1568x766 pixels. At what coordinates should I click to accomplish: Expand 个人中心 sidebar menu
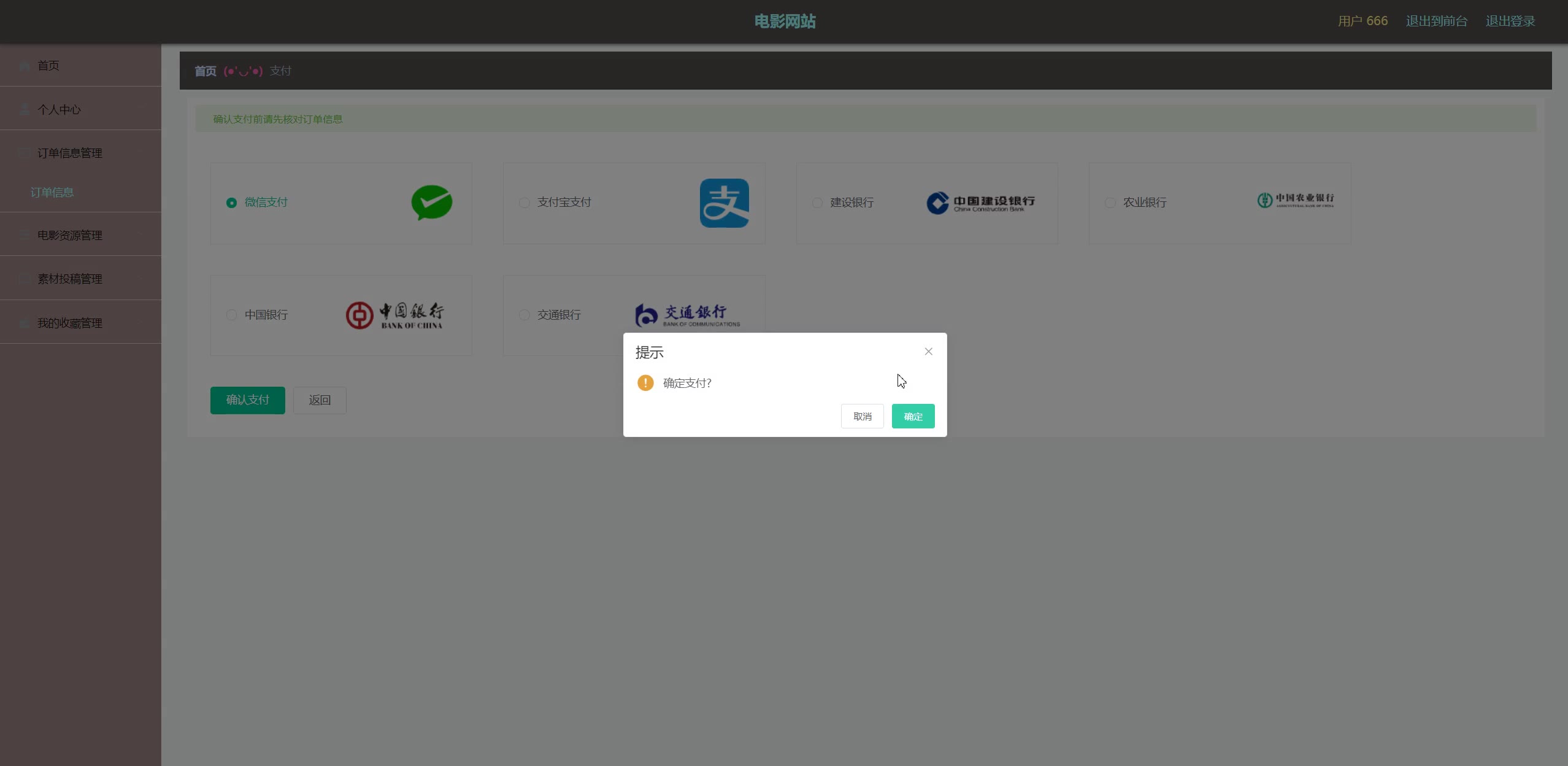(80, 109)
